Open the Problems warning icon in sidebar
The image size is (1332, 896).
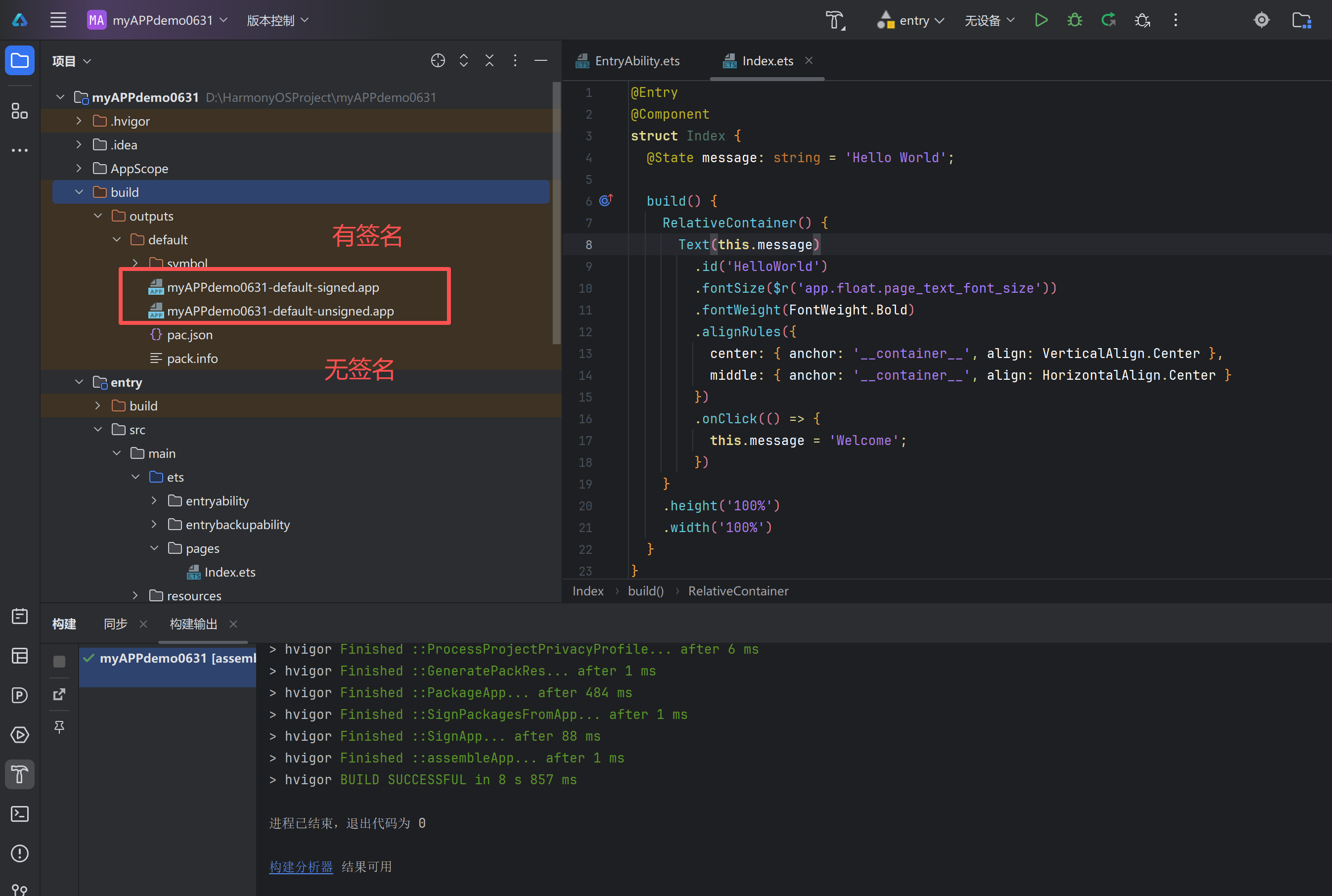[20, 853]
